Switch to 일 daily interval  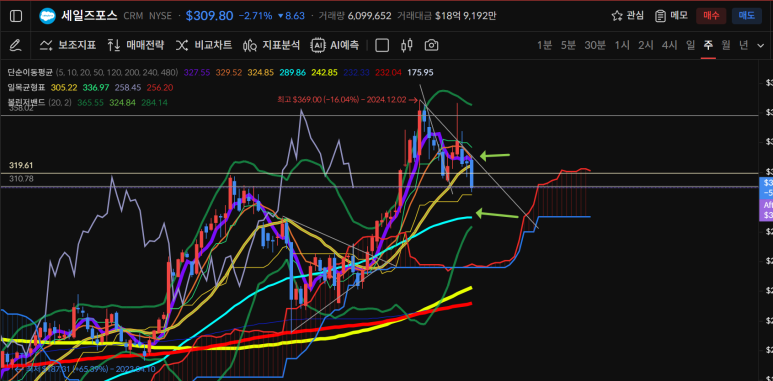point(690,45)
